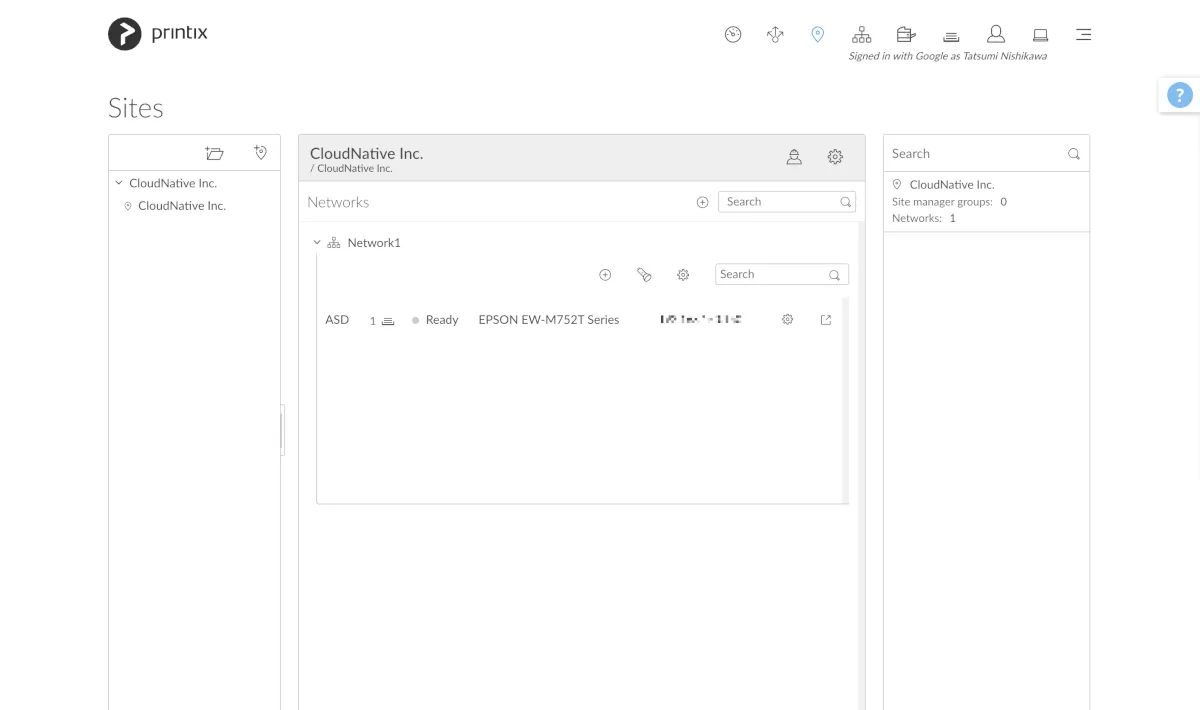Click the add site pin icon
Image resolution: width=1200 pixels, height=710 pixels.
260,153
